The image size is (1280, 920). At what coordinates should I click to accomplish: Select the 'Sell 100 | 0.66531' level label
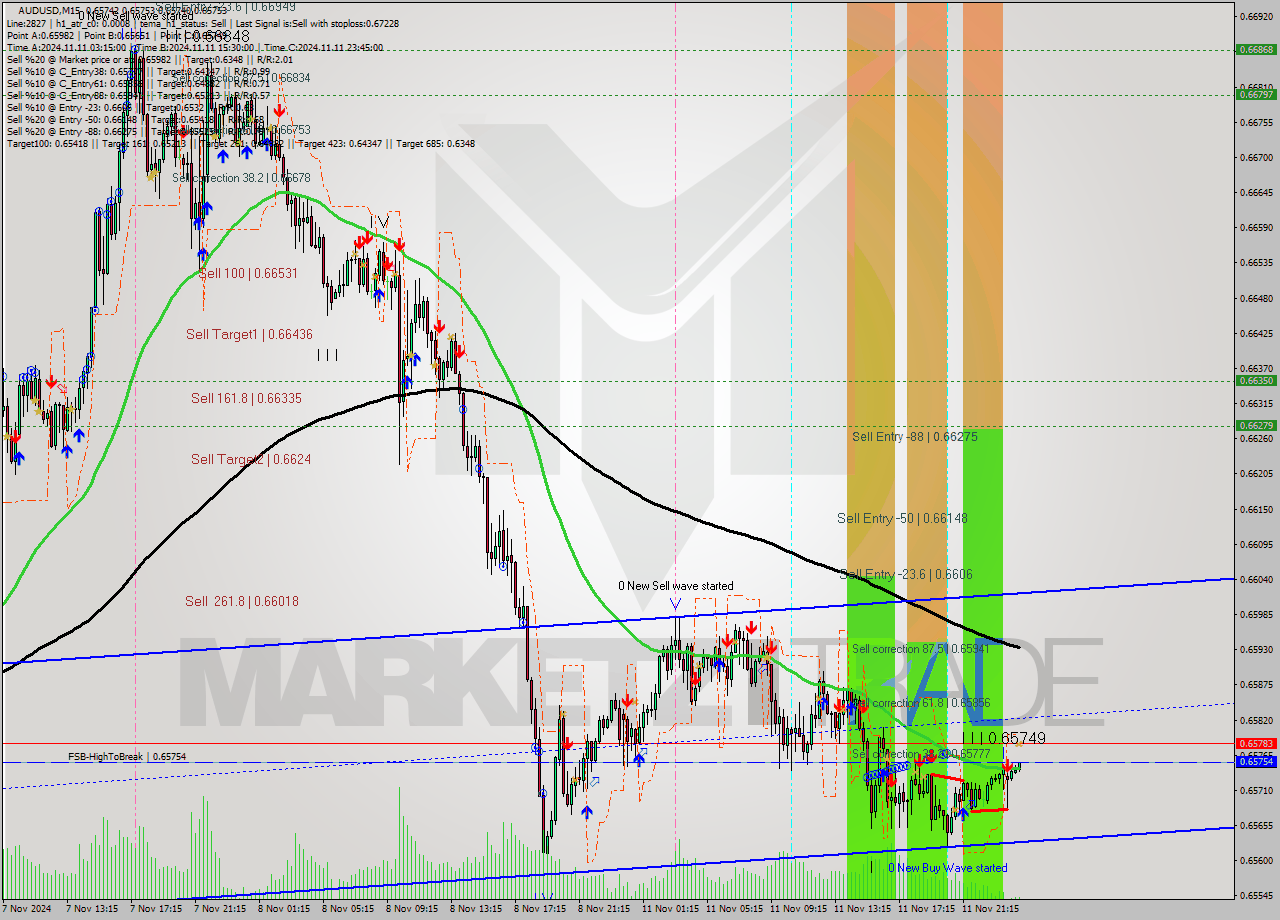pyautogui.click(x=248, y=273)
